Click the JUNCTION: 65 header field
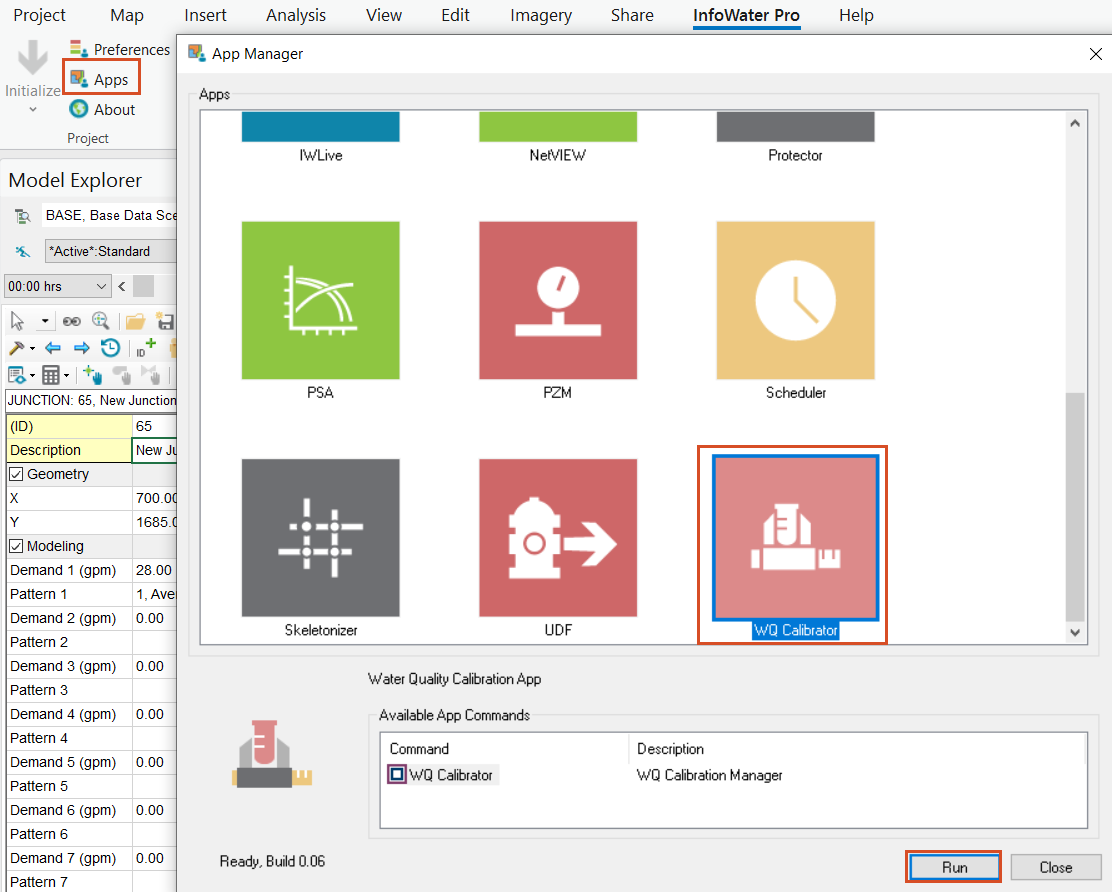This screenshot has width=1112, height=892. pos(91,401)
